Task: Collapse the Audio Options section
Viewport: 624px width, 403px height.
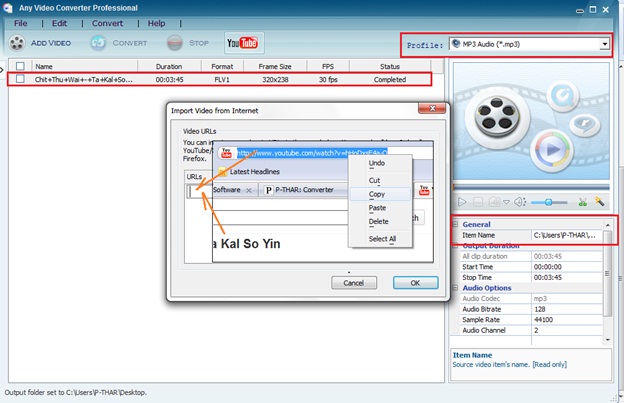Action: pyautogui.click(x=455, y=287)
